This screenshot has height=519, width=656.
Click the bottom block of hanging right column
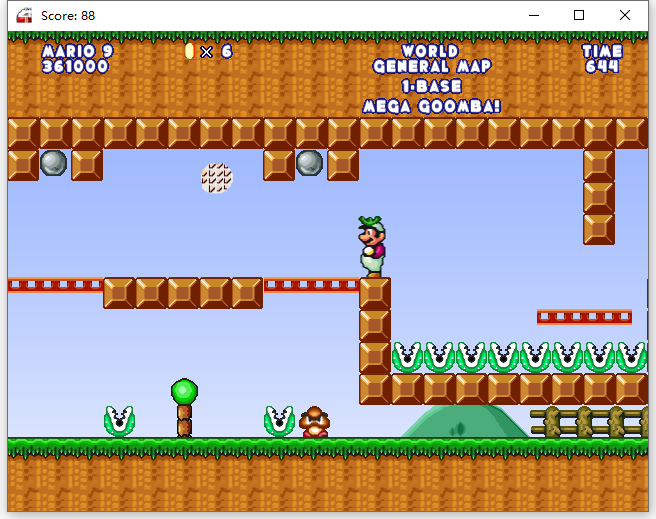599,229
